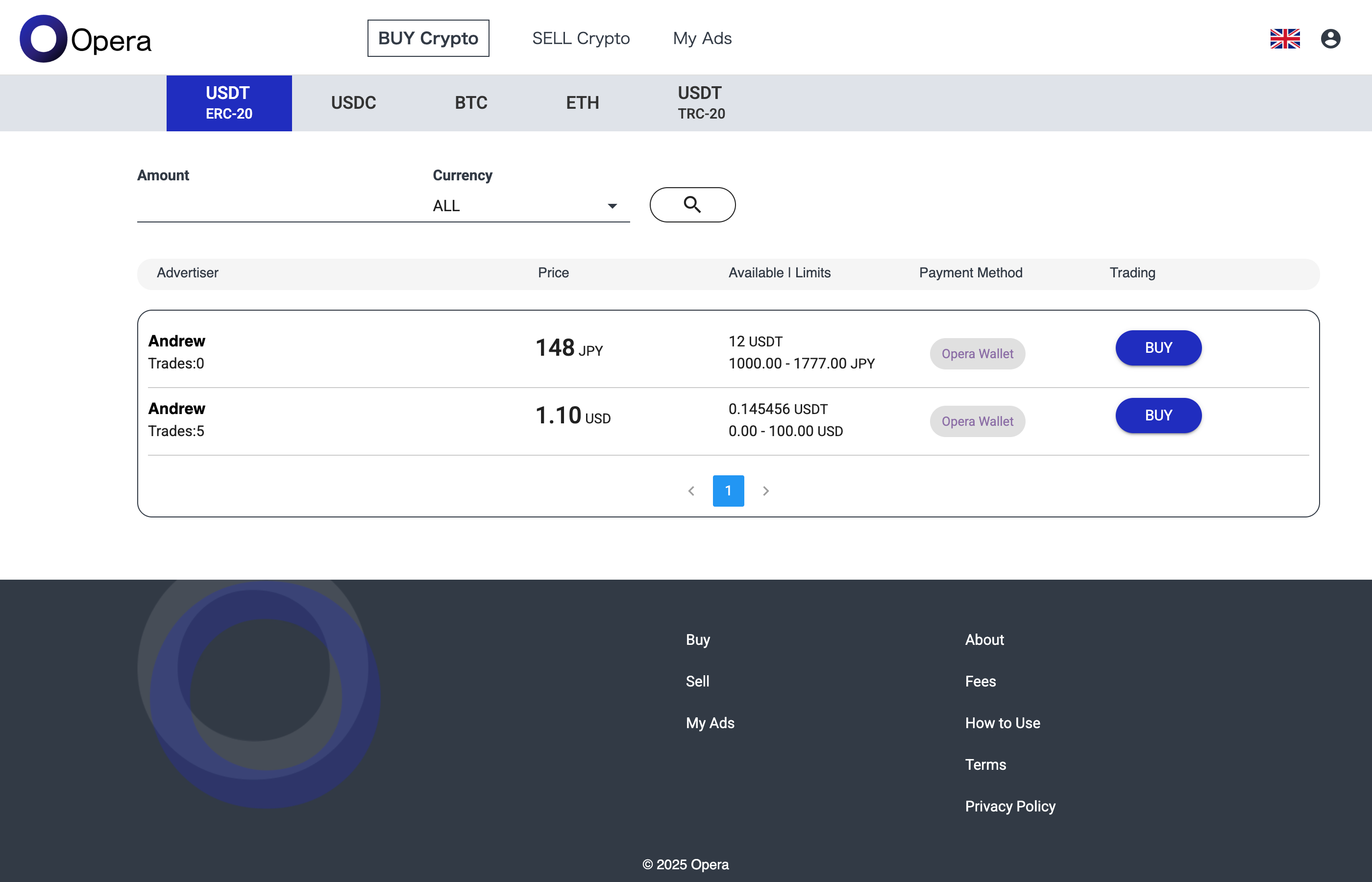Select page 1 in pagination
The image size is (1372, 882).
pyautogui.click(x=728, y=491)
